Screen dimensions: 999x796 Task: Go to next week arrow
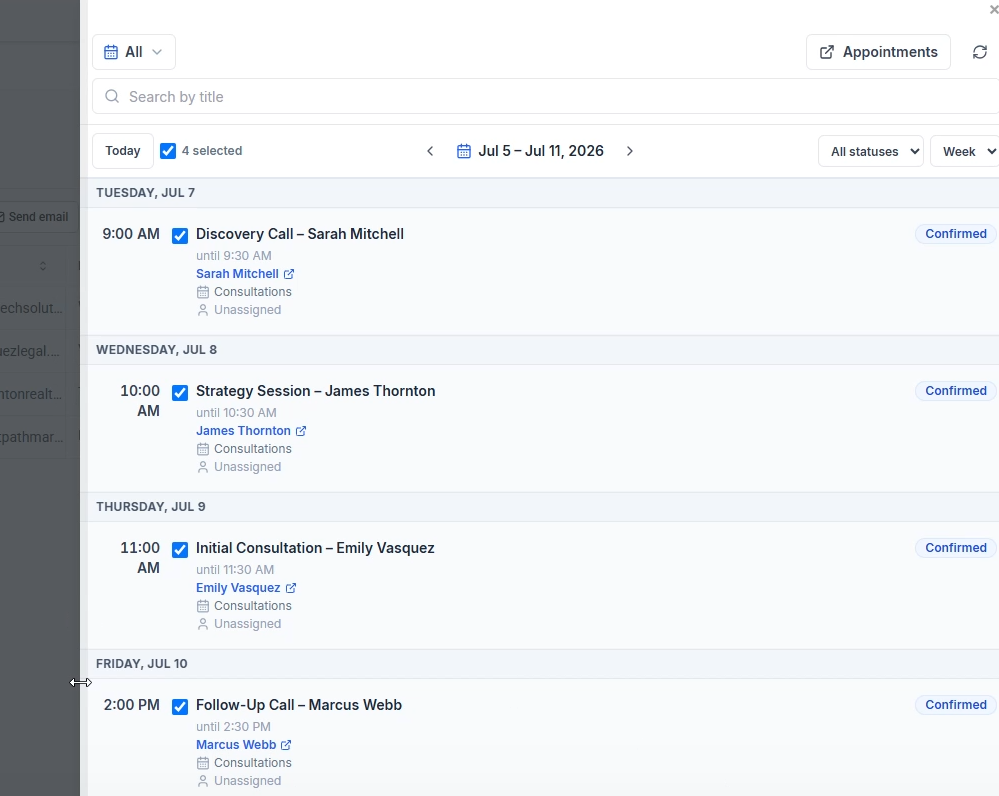point(629,151)
